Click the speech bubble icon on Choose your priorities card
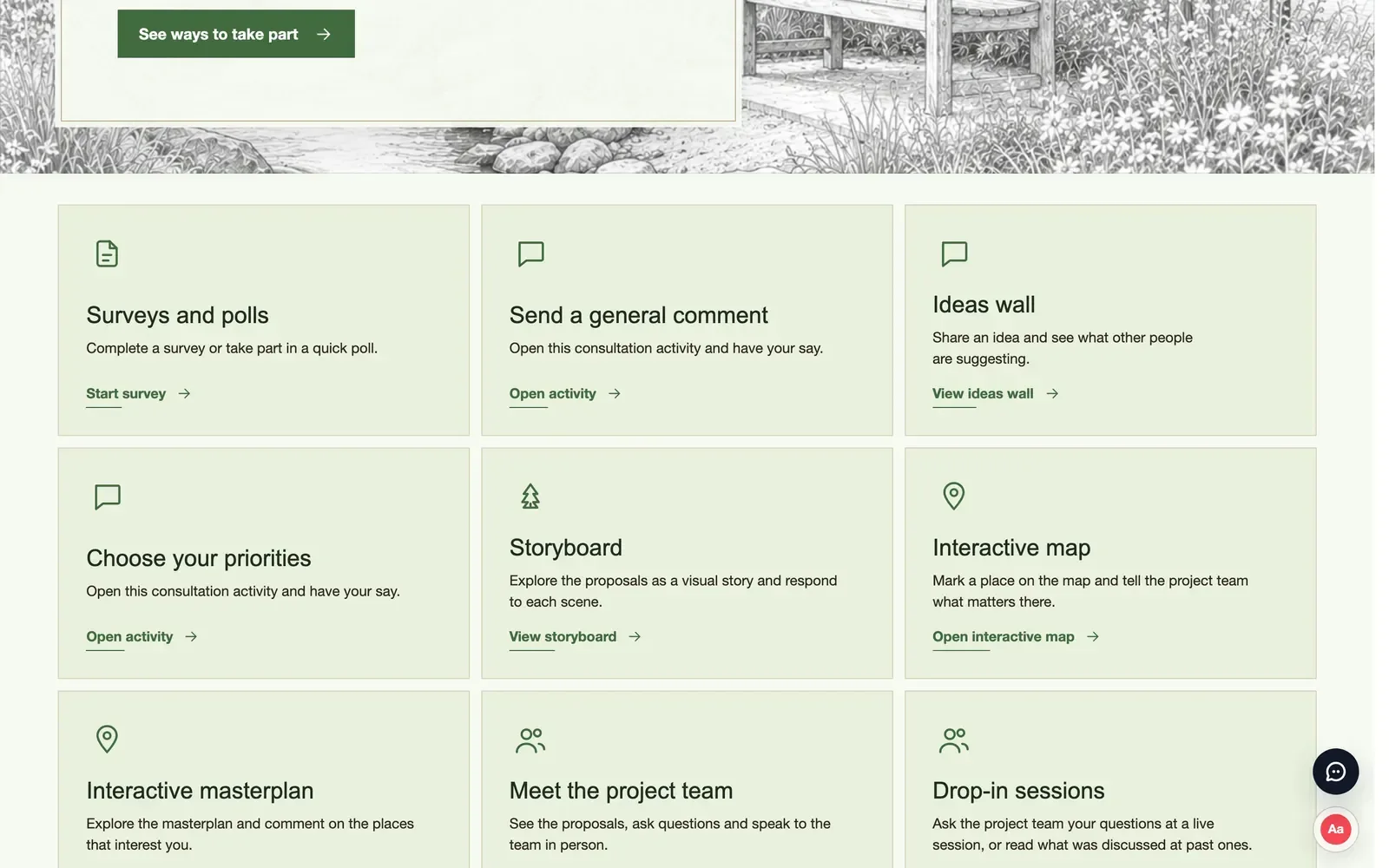1389x868 pixels. pos(107,496)
